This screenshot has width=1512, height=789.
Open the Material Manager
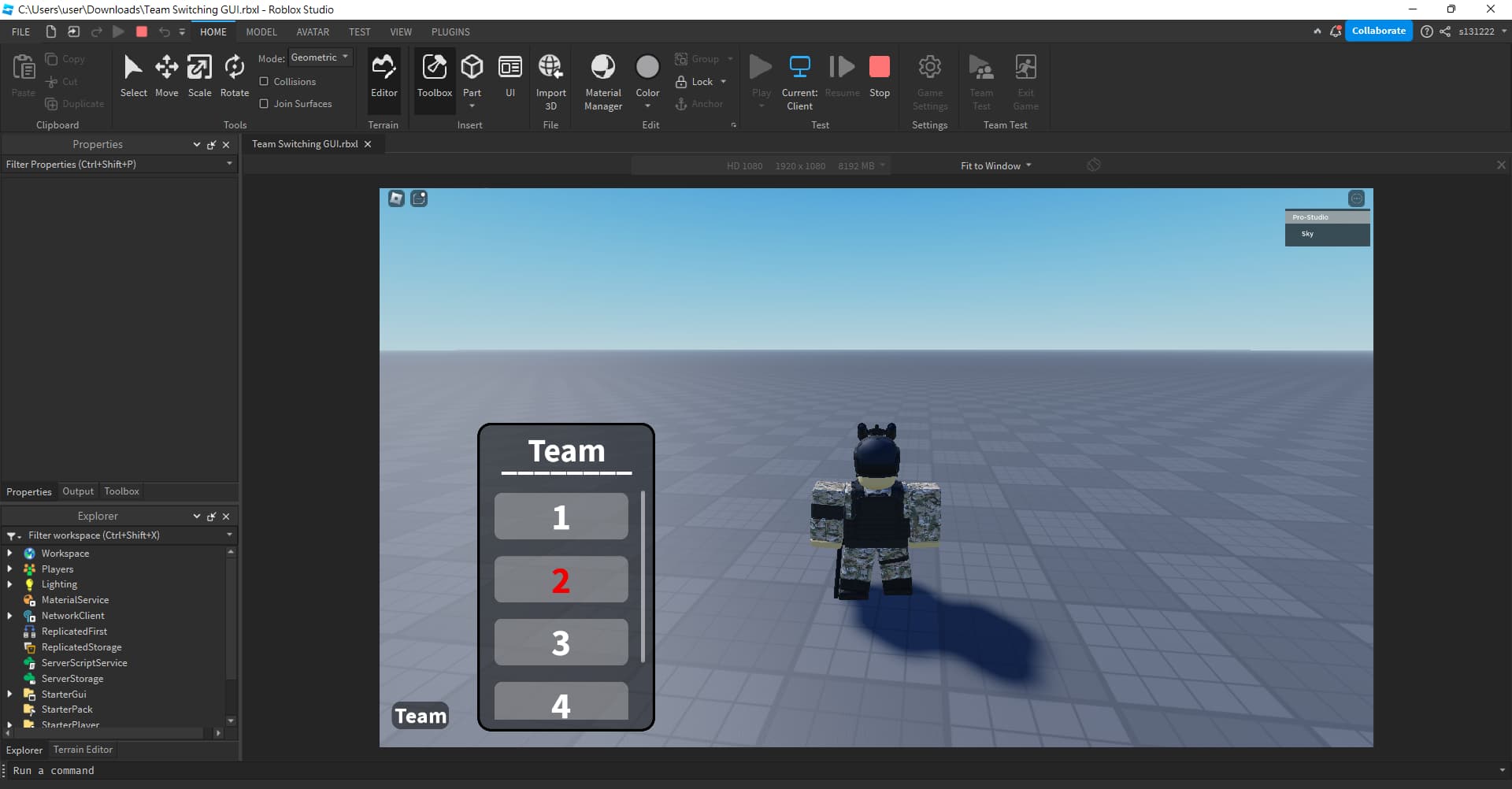click(x=602, y=79)
